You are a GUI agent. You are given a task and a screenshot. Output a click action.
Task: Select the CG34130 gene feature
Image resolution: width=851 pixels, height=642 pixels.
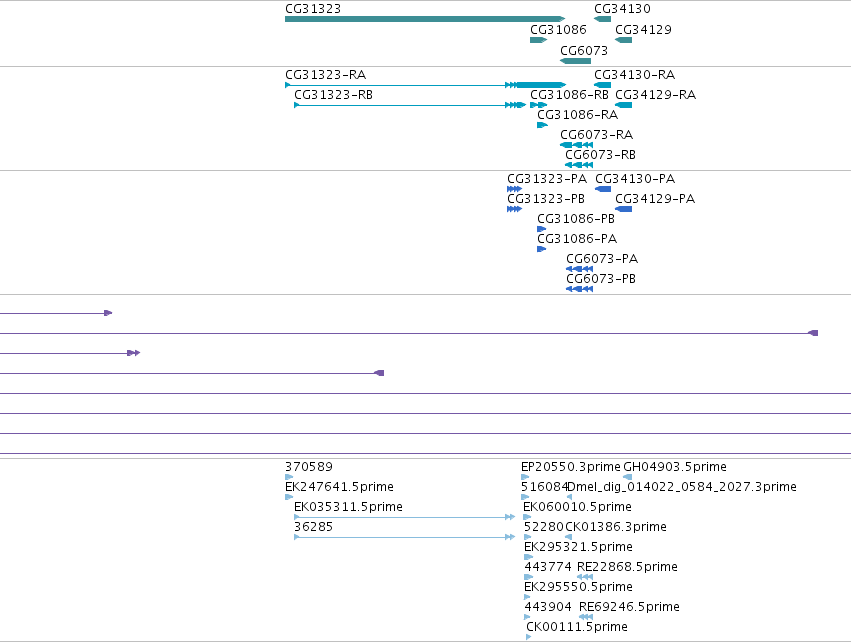(602, 19)
